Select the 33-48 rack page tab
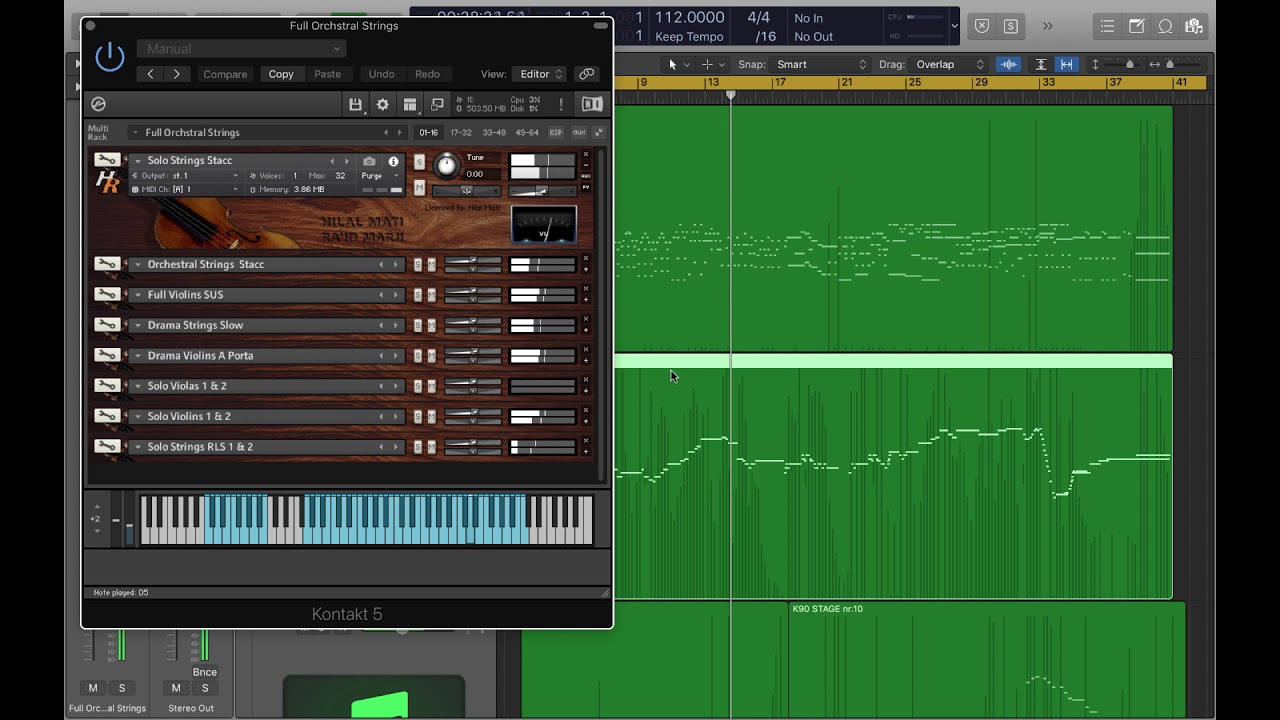This screenshot has width=1280, height=720. point(494,132)
